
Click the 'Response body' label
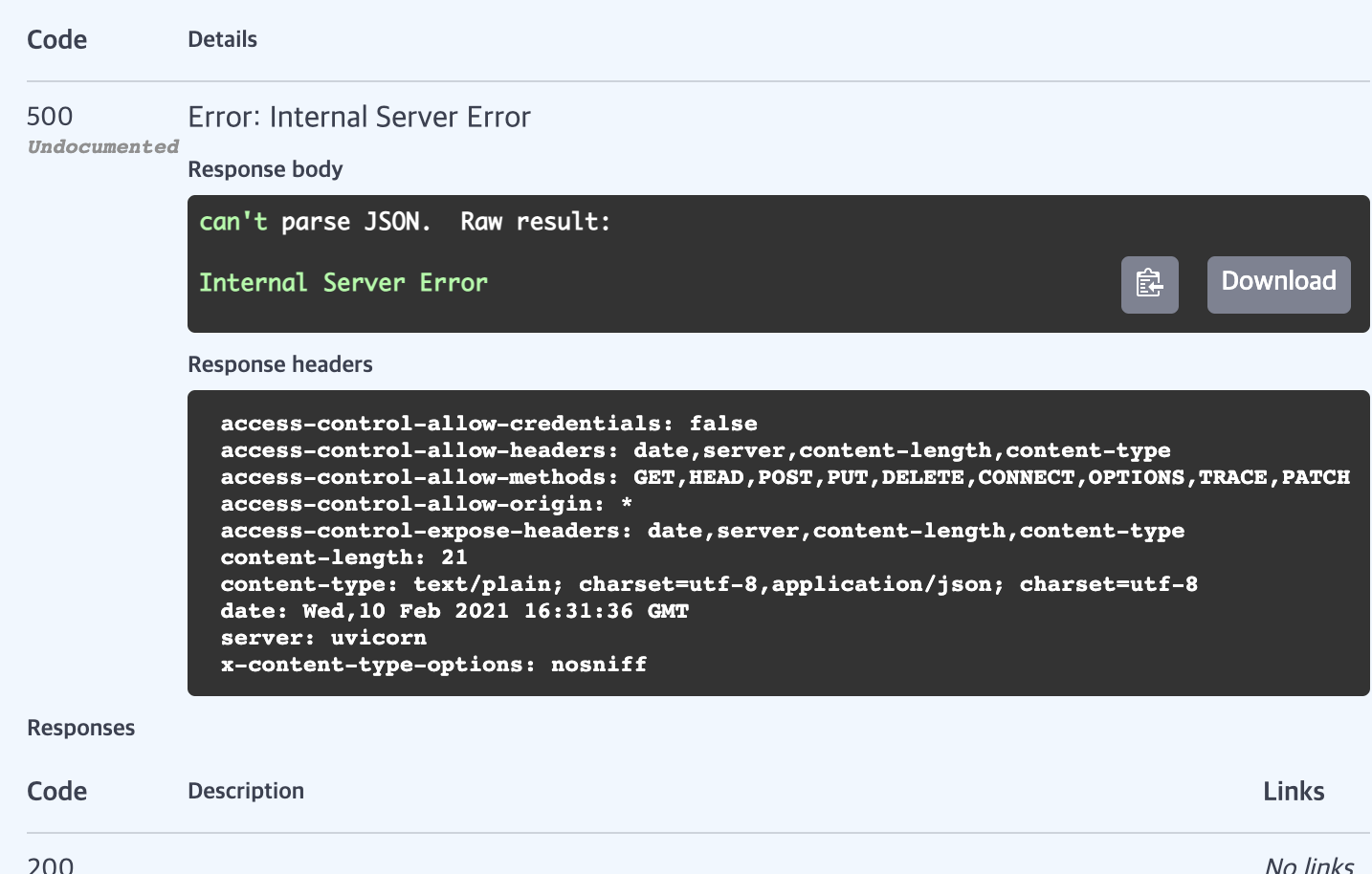(x=265, y=169)
